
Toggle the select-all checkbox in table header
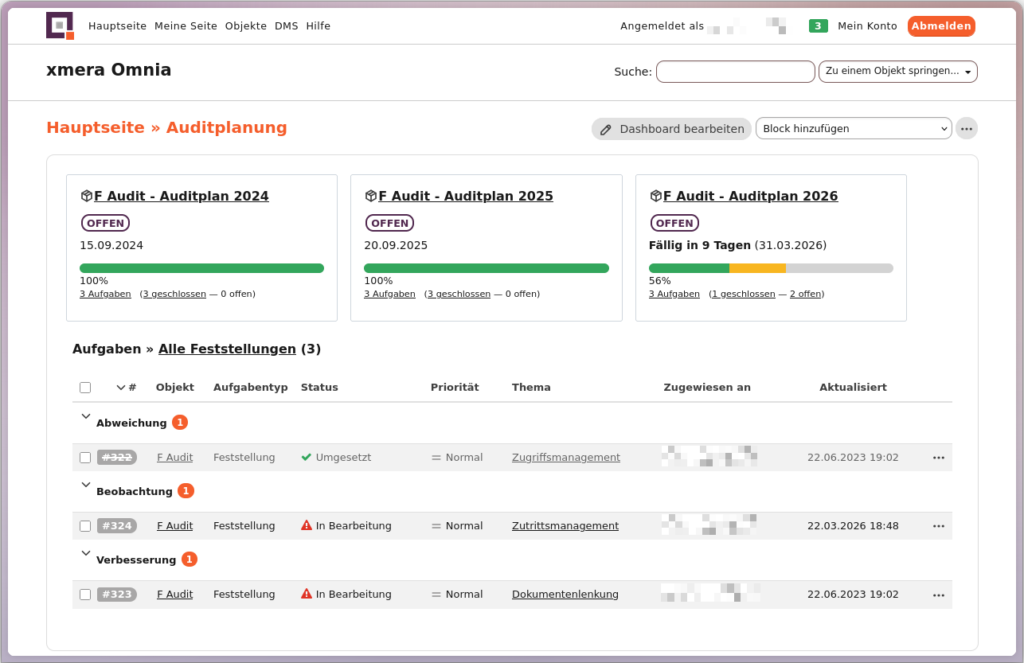tap(85, 388)
